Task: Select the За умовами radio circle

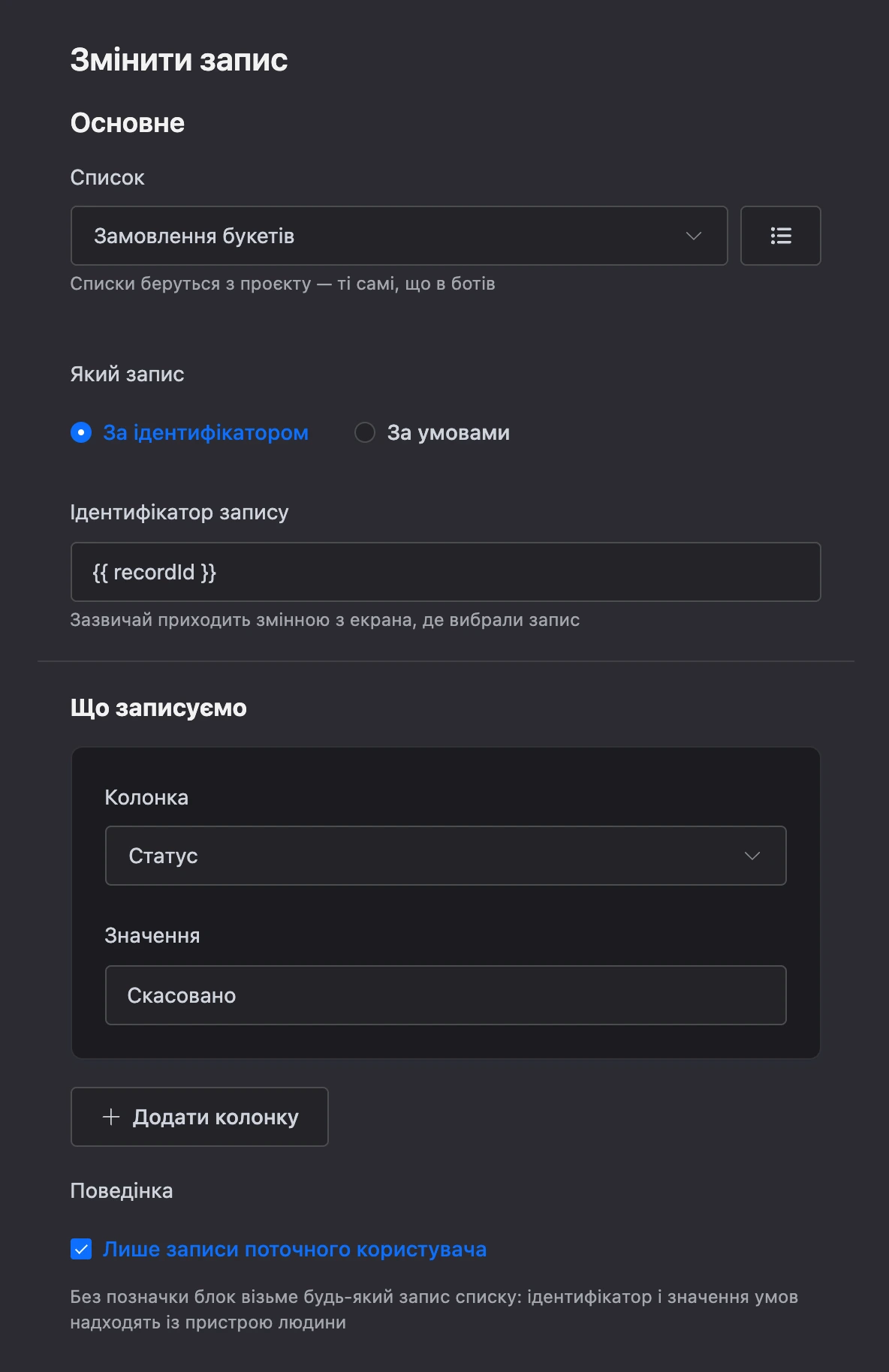Action: pos(365,432)
